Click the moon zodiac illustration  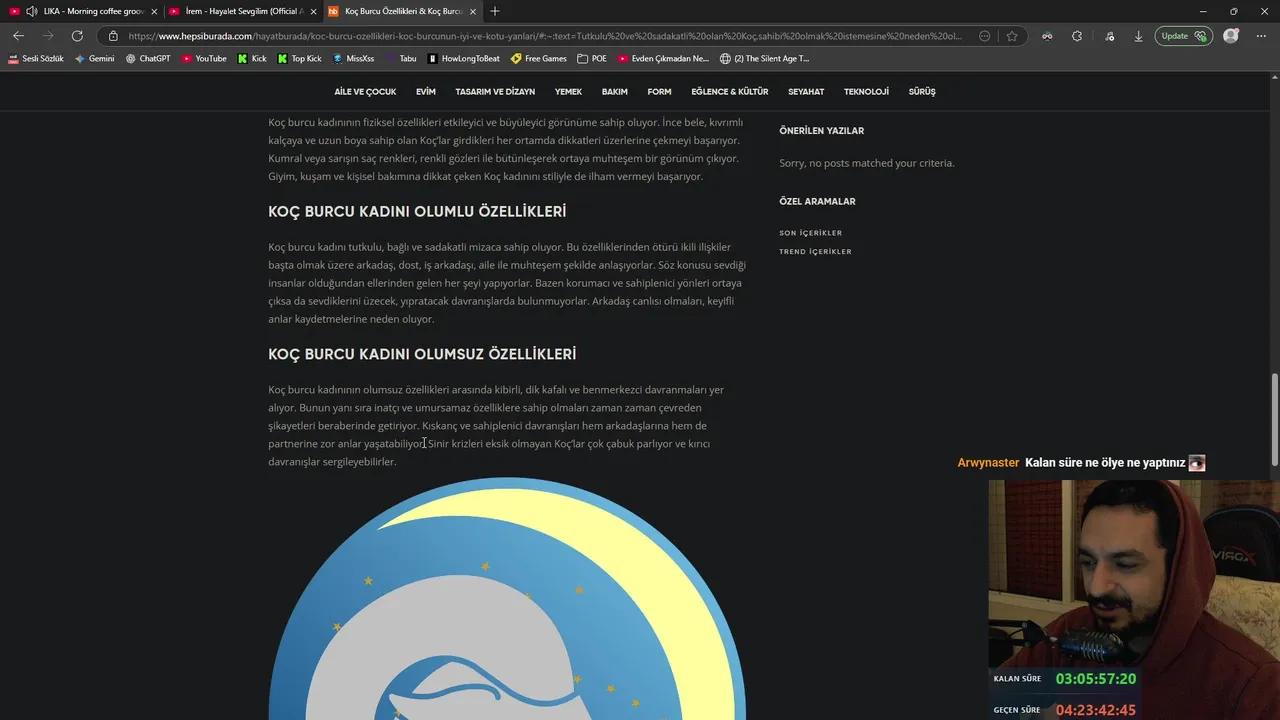click(x=507, y=598)
